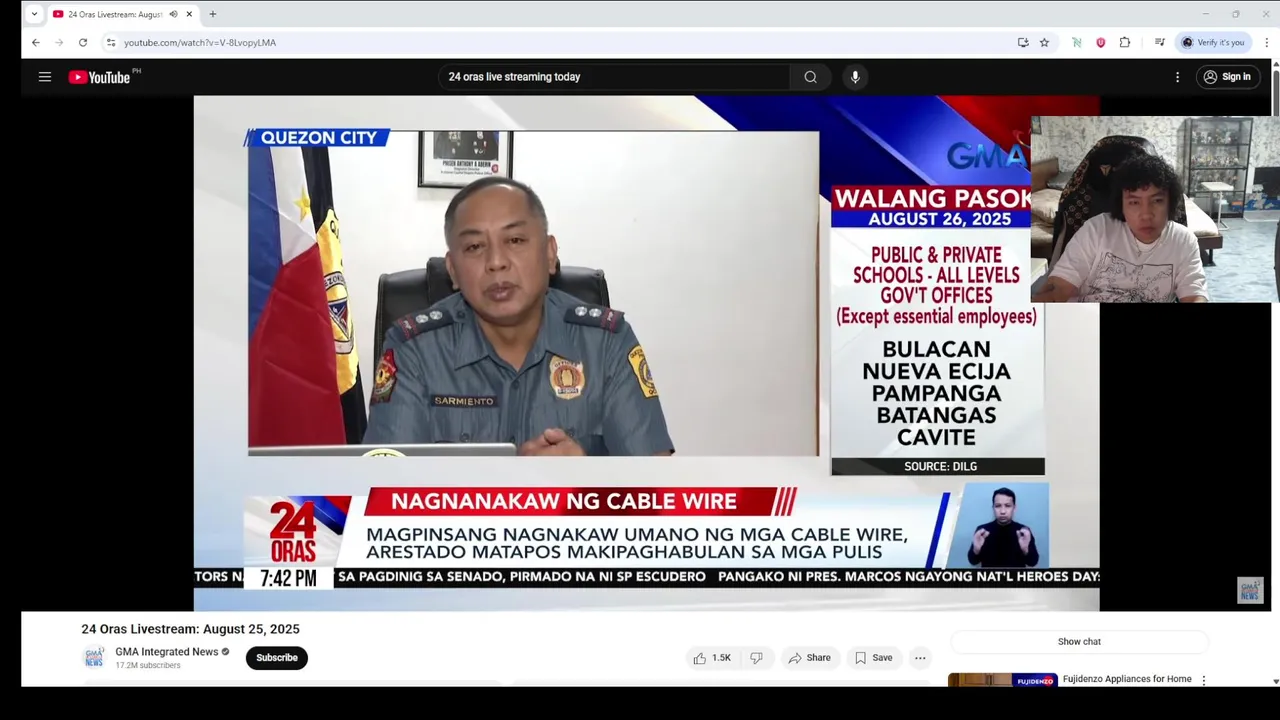Open the Chrome three-dot menu
Image resolution: width=1280 pixels, height=720 pixels.
point(1267,42)
